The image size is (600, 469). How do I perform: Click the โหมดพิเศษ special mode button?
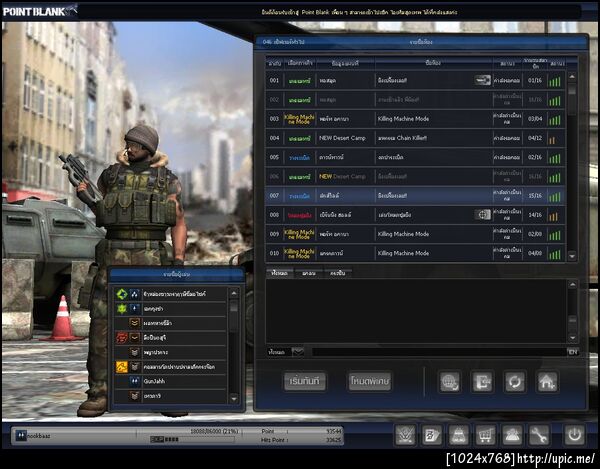pos(370,381)
